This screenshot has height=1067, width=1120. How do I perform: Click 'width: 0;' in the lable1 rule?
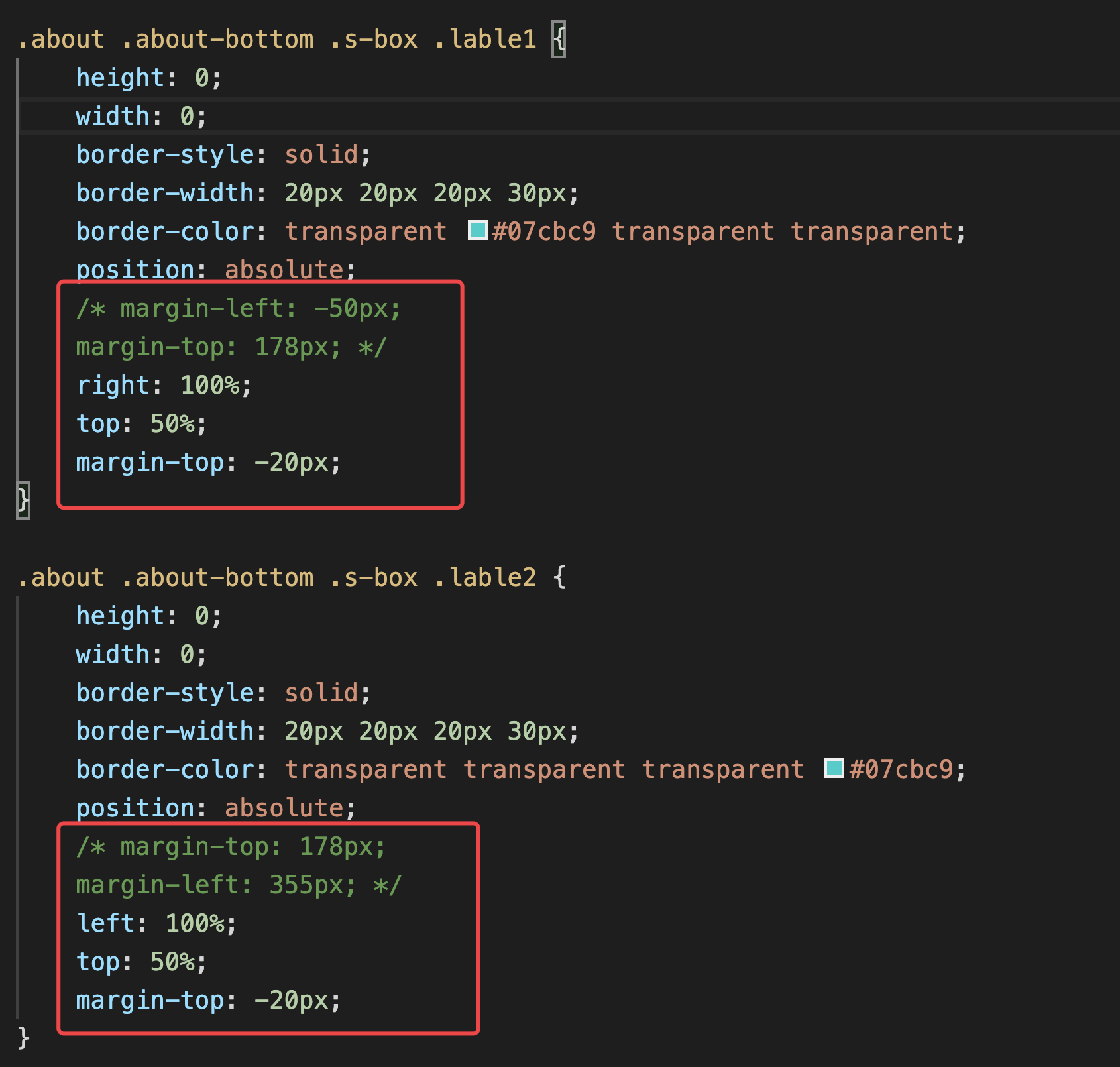point(142,116)
